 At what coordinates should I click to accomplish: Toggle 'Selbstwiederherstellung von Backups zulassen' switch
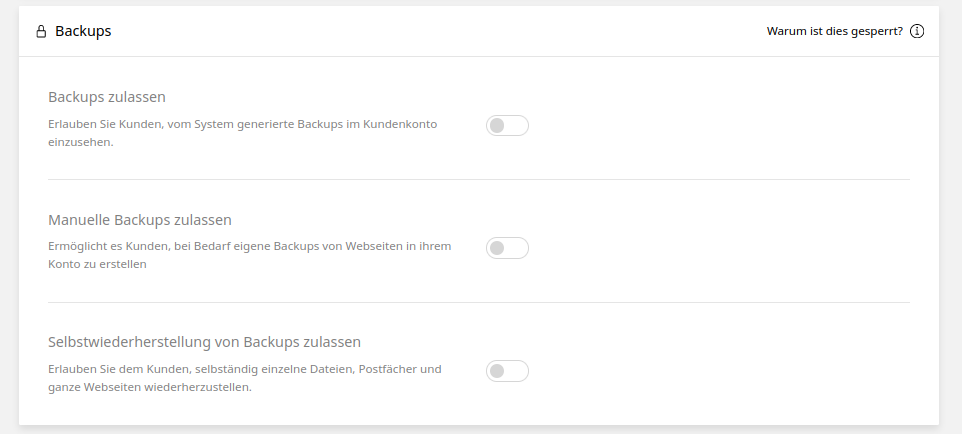coord(507,371)
